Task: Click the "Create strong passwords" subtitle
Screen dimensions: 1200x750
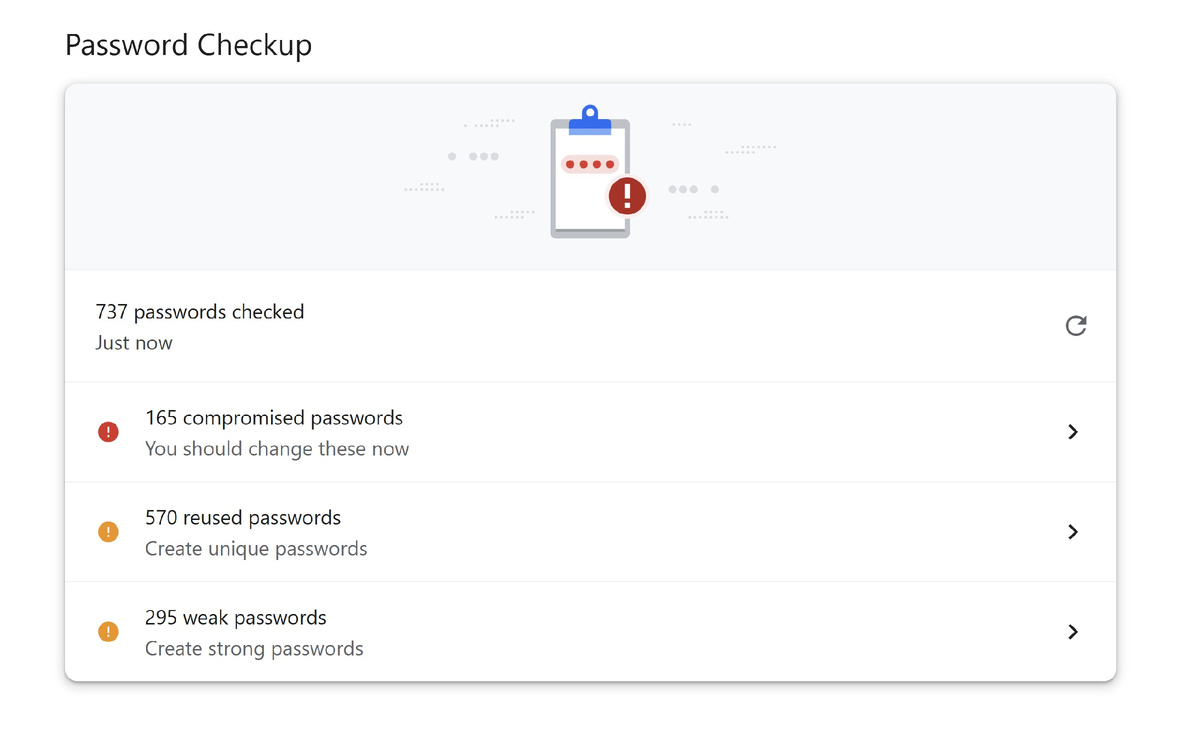Action: pos(254,649)
